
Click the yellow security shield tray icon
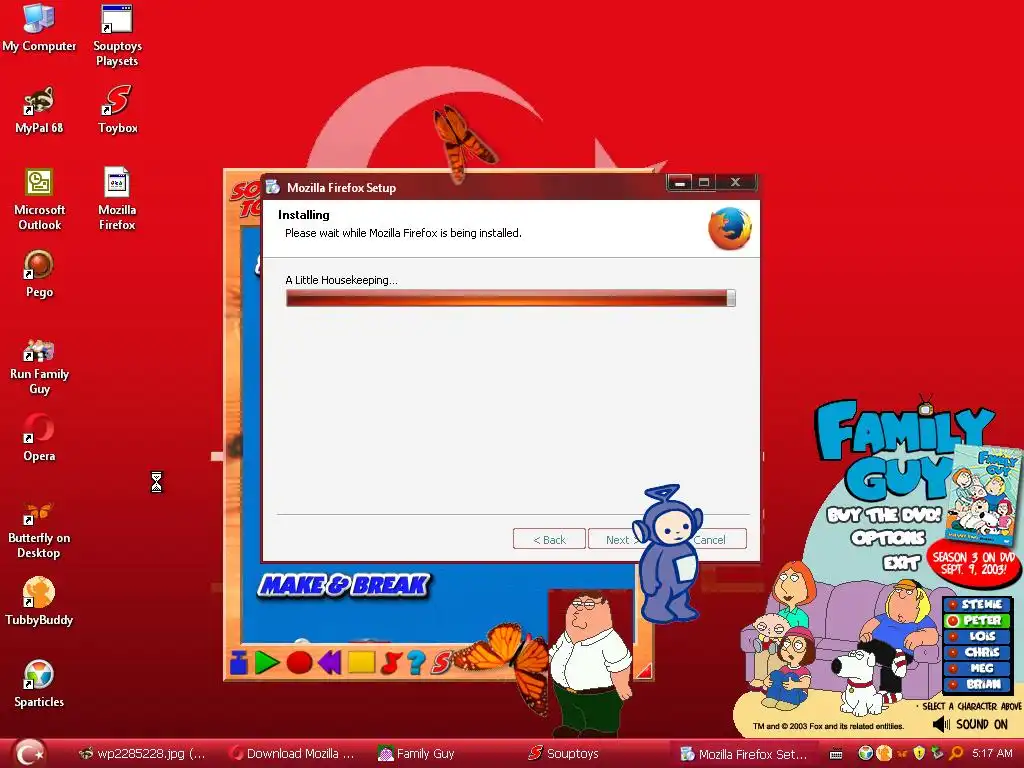[920, 753]
